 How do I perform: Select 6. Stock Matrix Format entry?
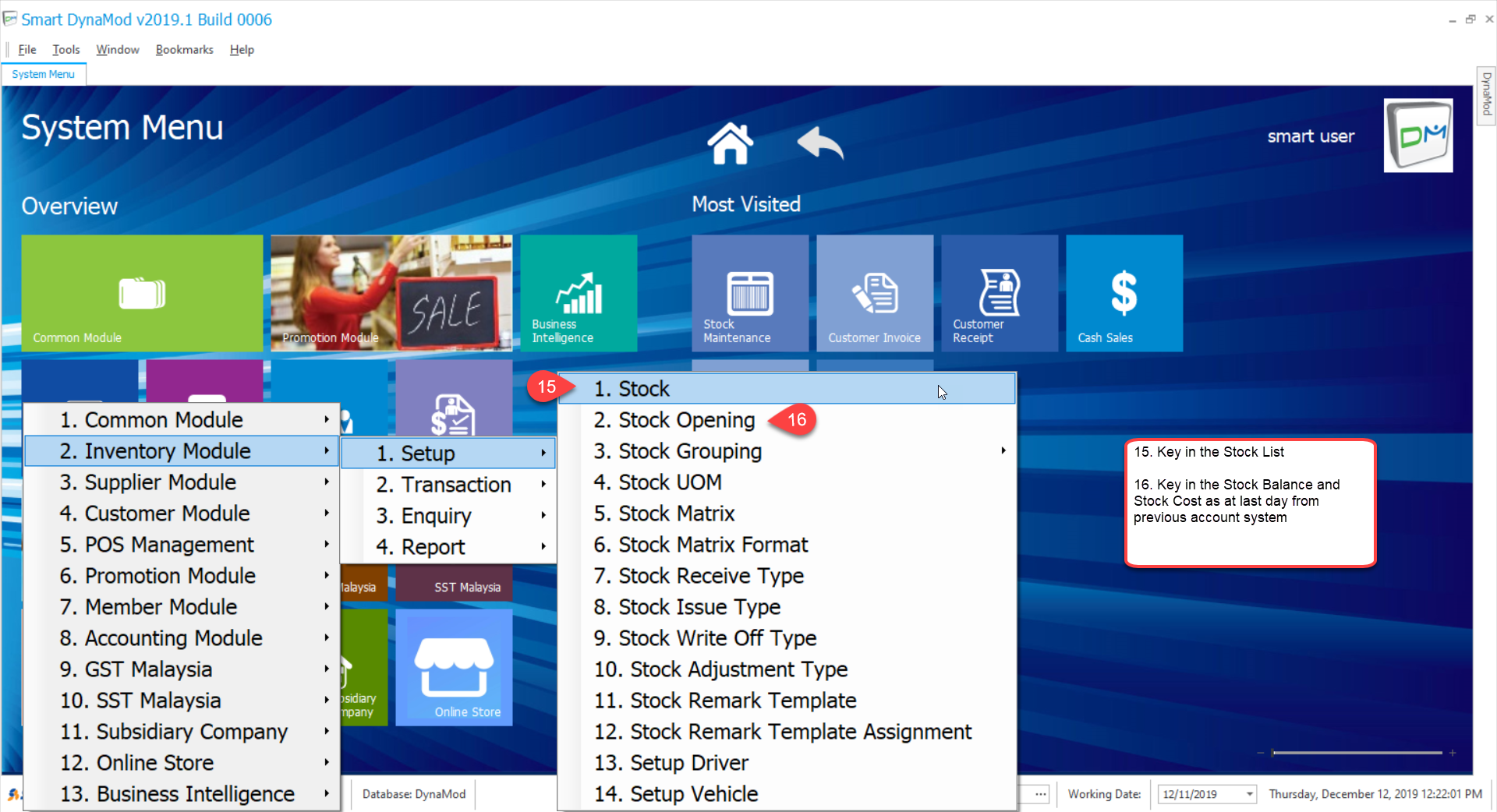point(787,544)
